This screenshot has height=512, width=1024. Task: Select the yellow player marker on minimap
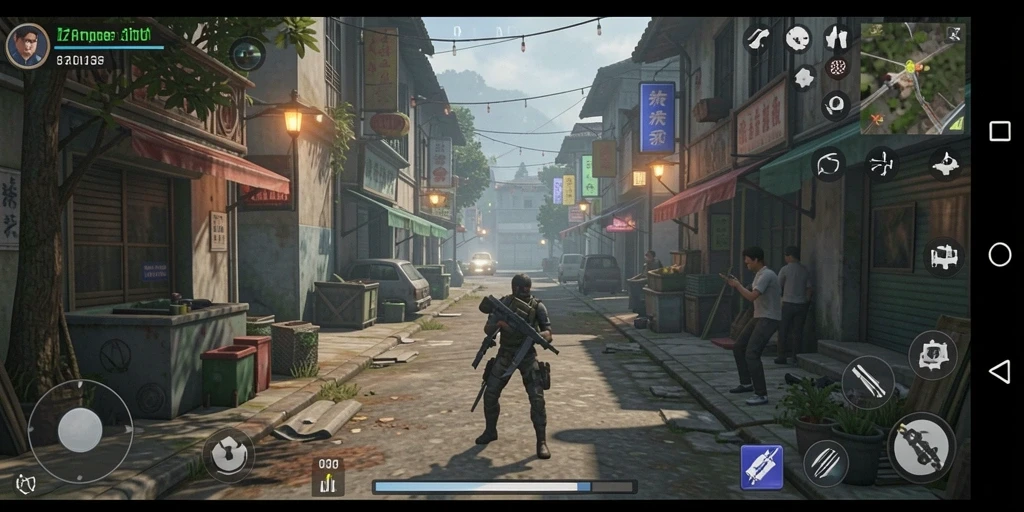pos(910,65)
